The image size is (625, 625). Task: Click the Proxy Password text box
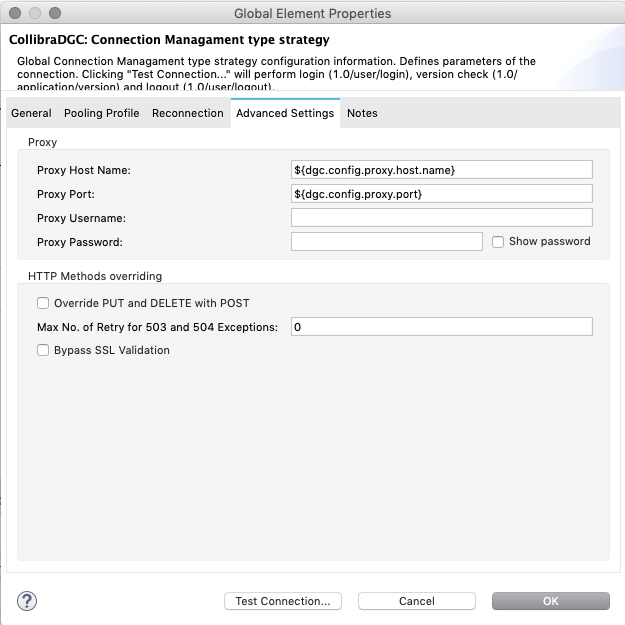click(x=386, y=242)
